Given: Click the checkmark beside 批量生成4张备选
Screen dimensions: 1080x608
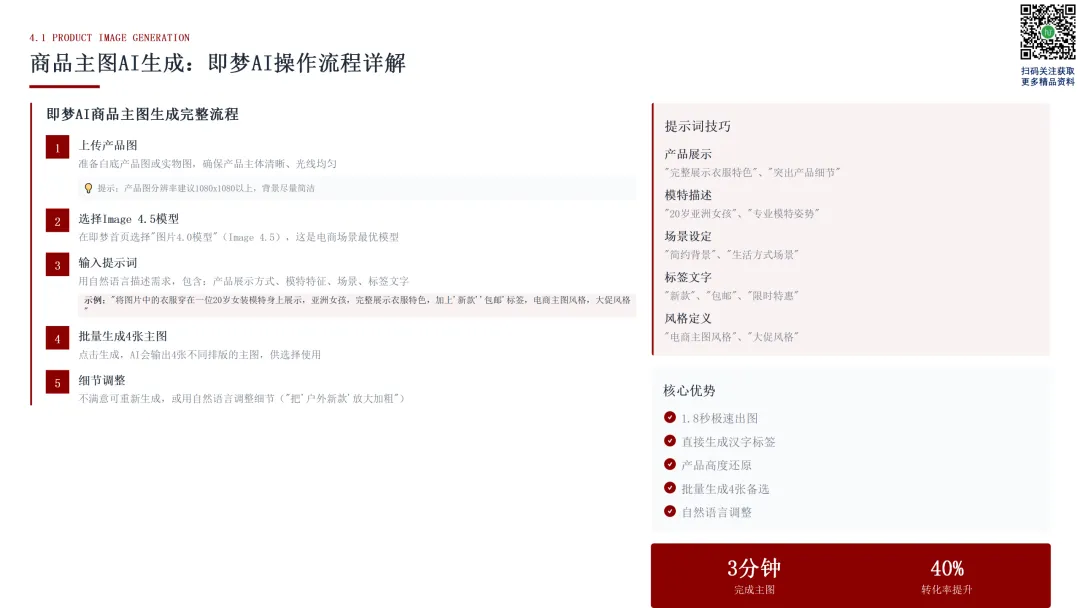Looking at the screenshot, I should click(669, 488).
